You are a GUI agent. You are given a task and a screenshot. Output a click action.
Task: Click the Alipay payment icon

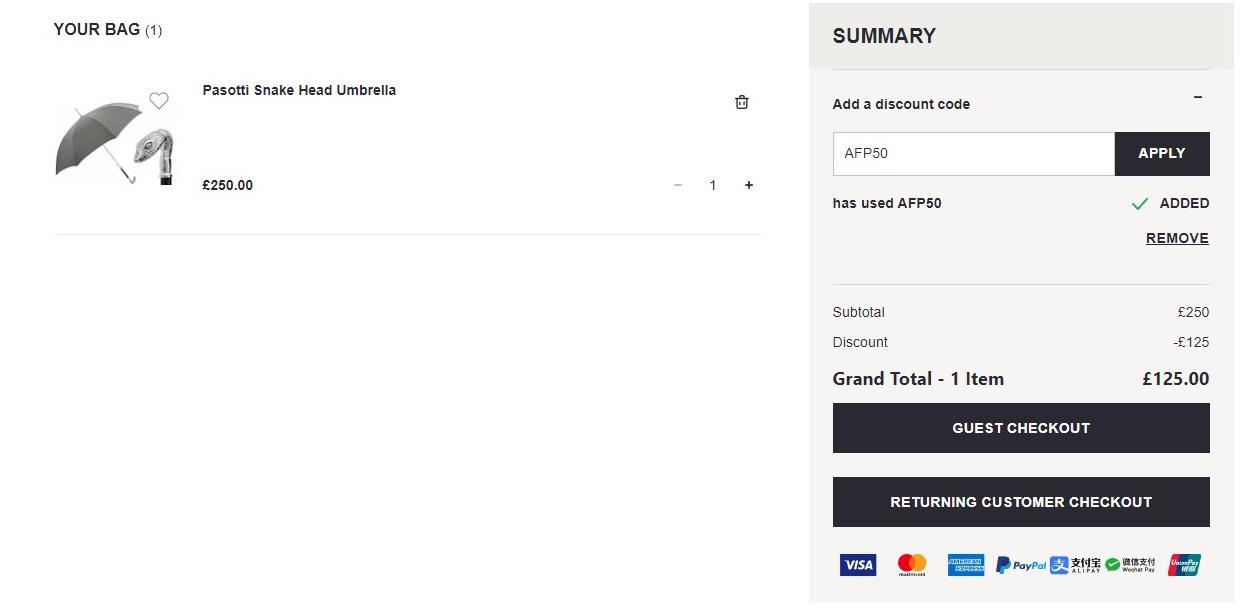tap(1076, 565)
